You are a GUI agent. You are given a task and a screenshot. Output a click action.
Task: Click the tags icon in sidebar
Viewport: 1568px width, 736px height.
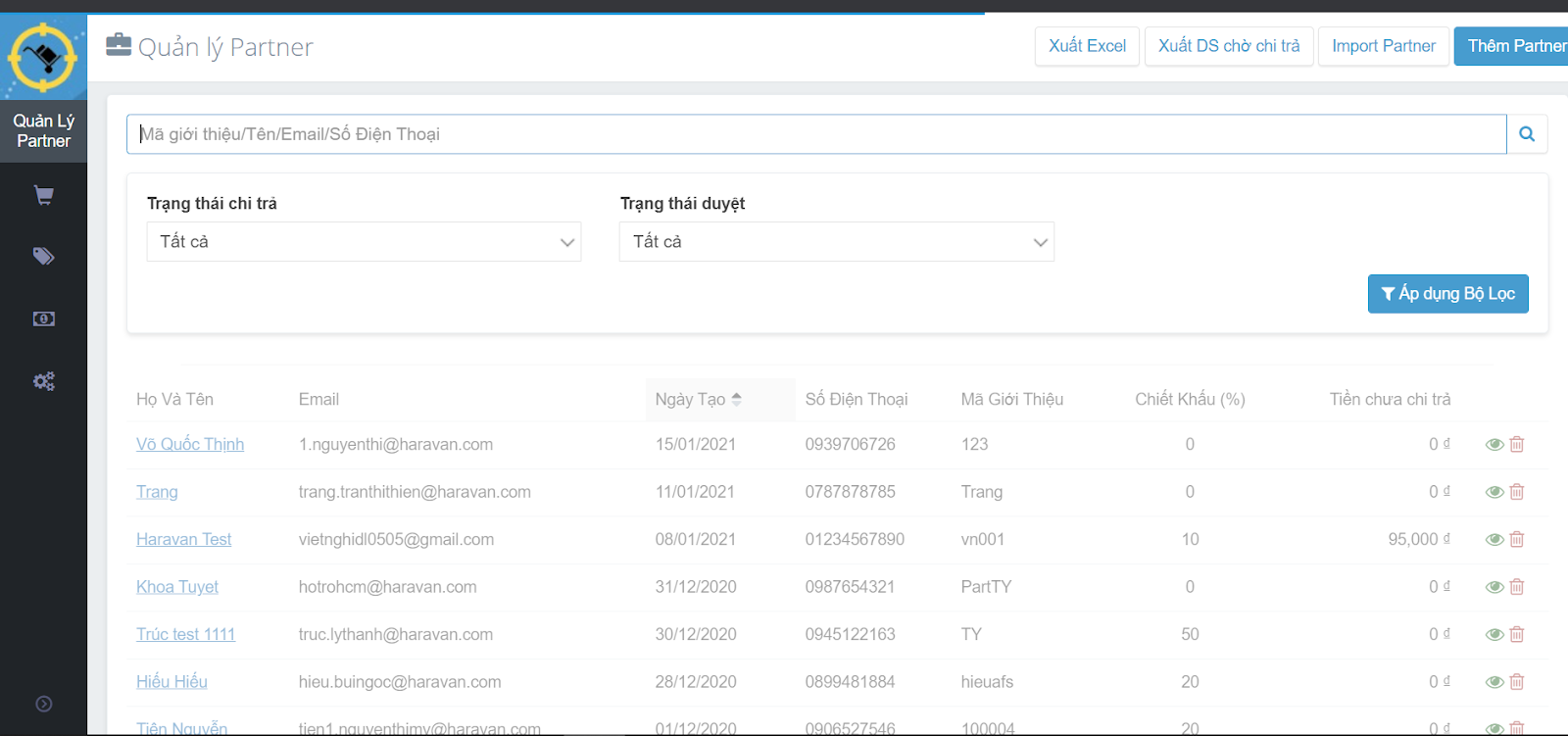pyautogui.click(x=43, y=257)
